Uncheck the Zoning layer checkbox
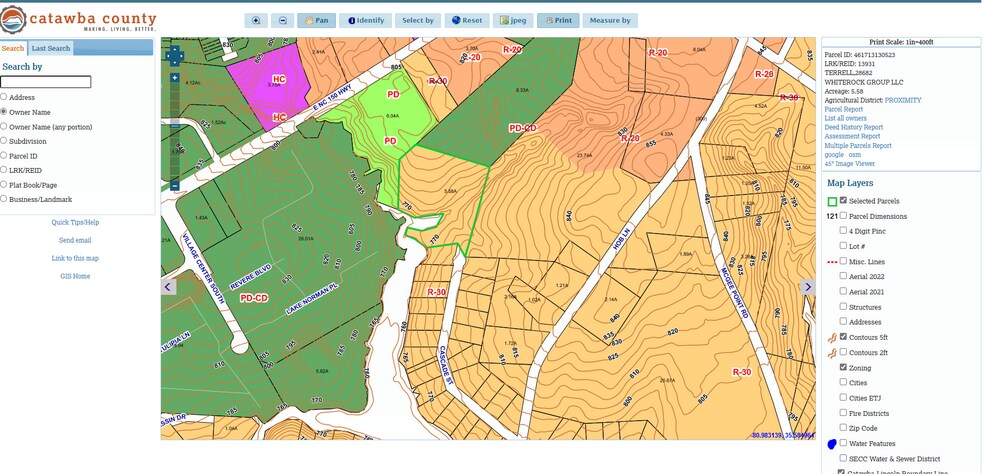This screenshot has width=984, height=474. pos(845,367)
